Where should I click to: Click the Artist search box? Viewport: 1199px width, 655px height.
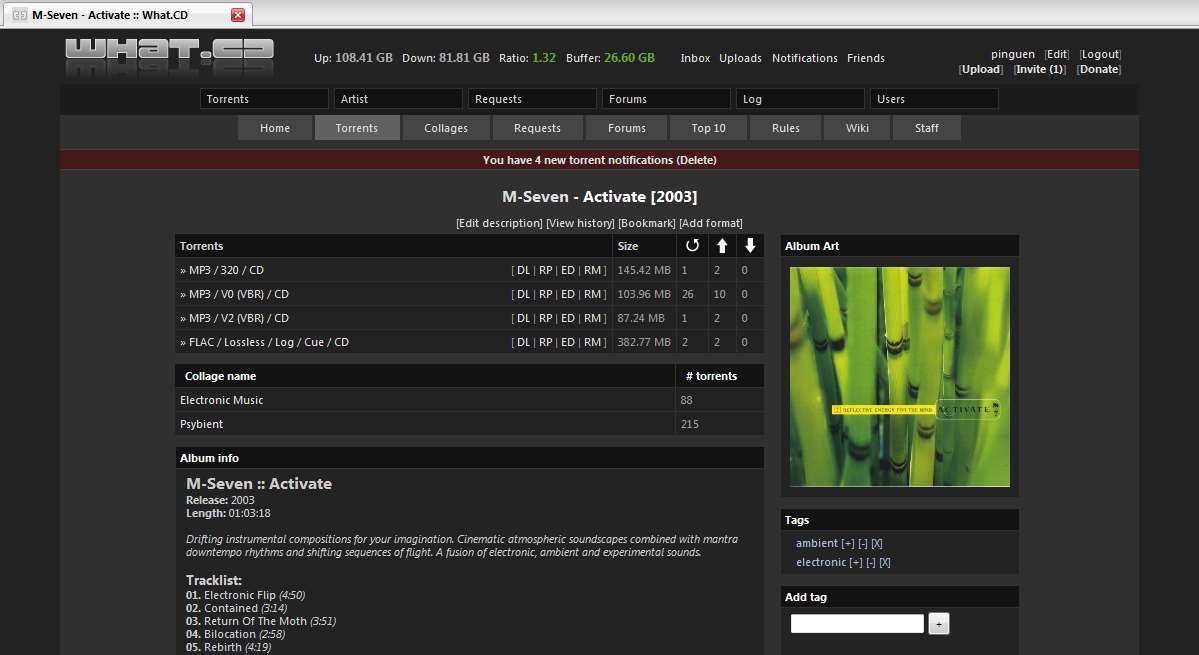398,99
